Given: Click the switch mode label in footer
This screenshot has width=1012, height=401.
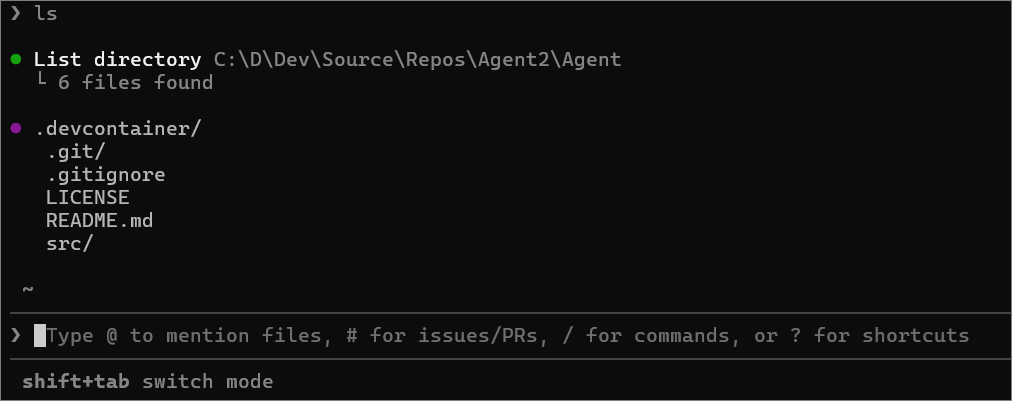Looking at the screenshot, I should (208, 381).
